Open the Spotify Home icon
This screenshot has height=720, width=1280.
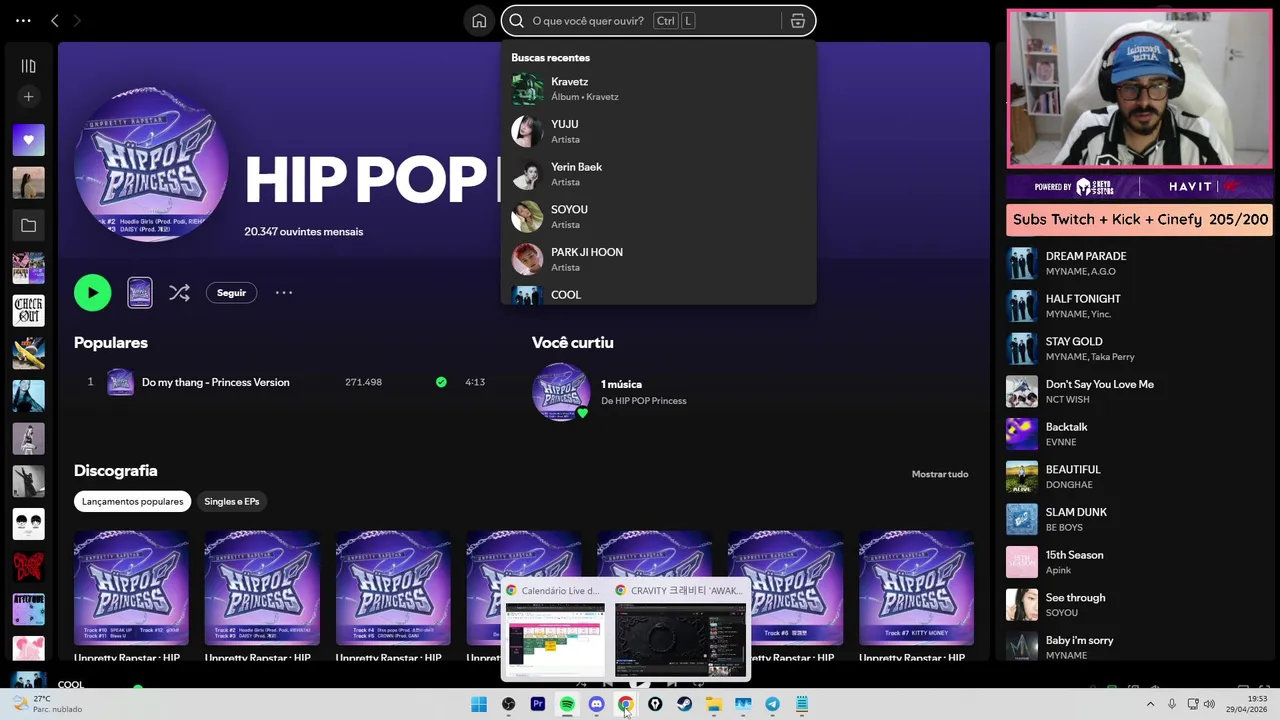click(x=479, y=21)
